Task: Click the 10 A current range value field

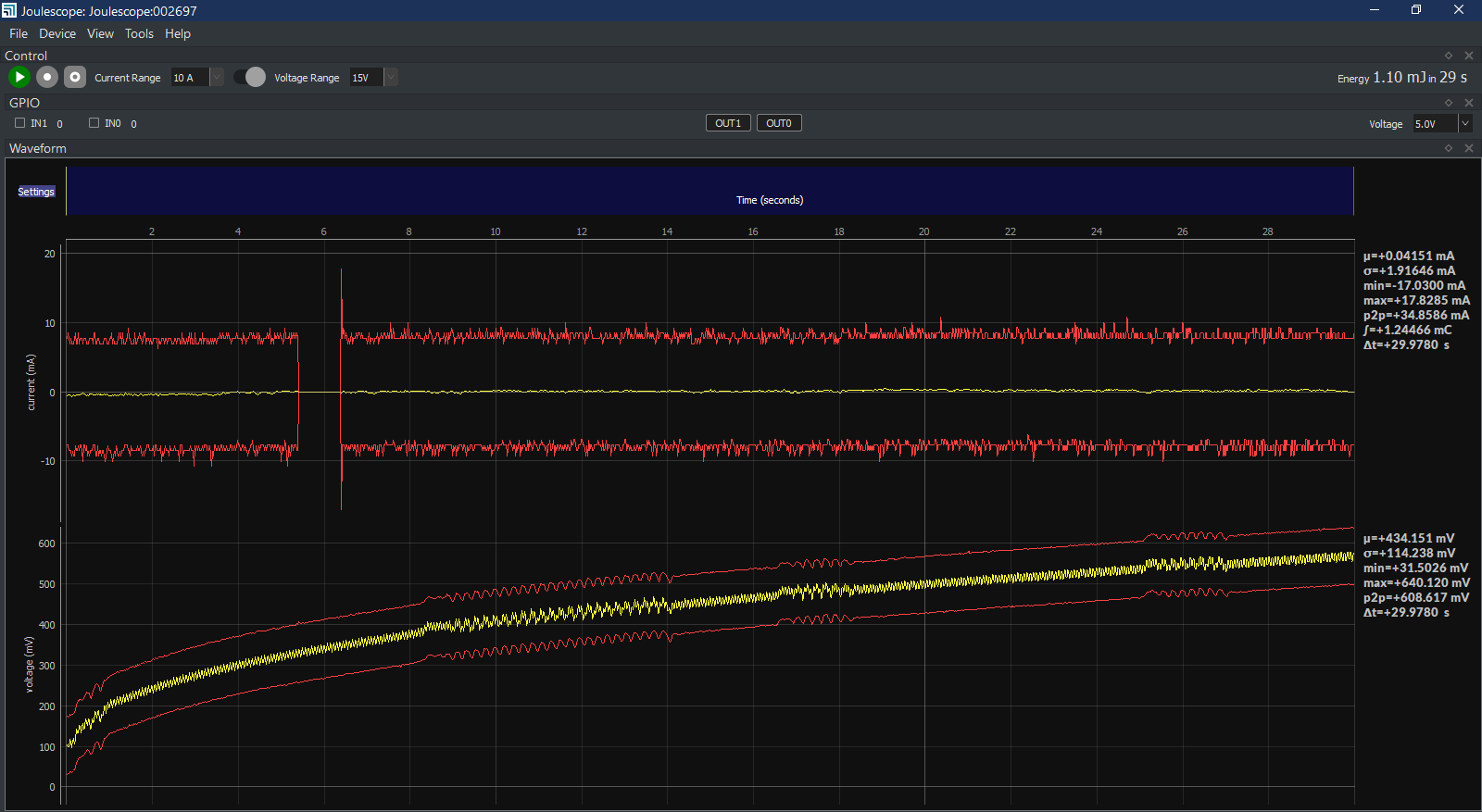Action: (x=189, y=78)
